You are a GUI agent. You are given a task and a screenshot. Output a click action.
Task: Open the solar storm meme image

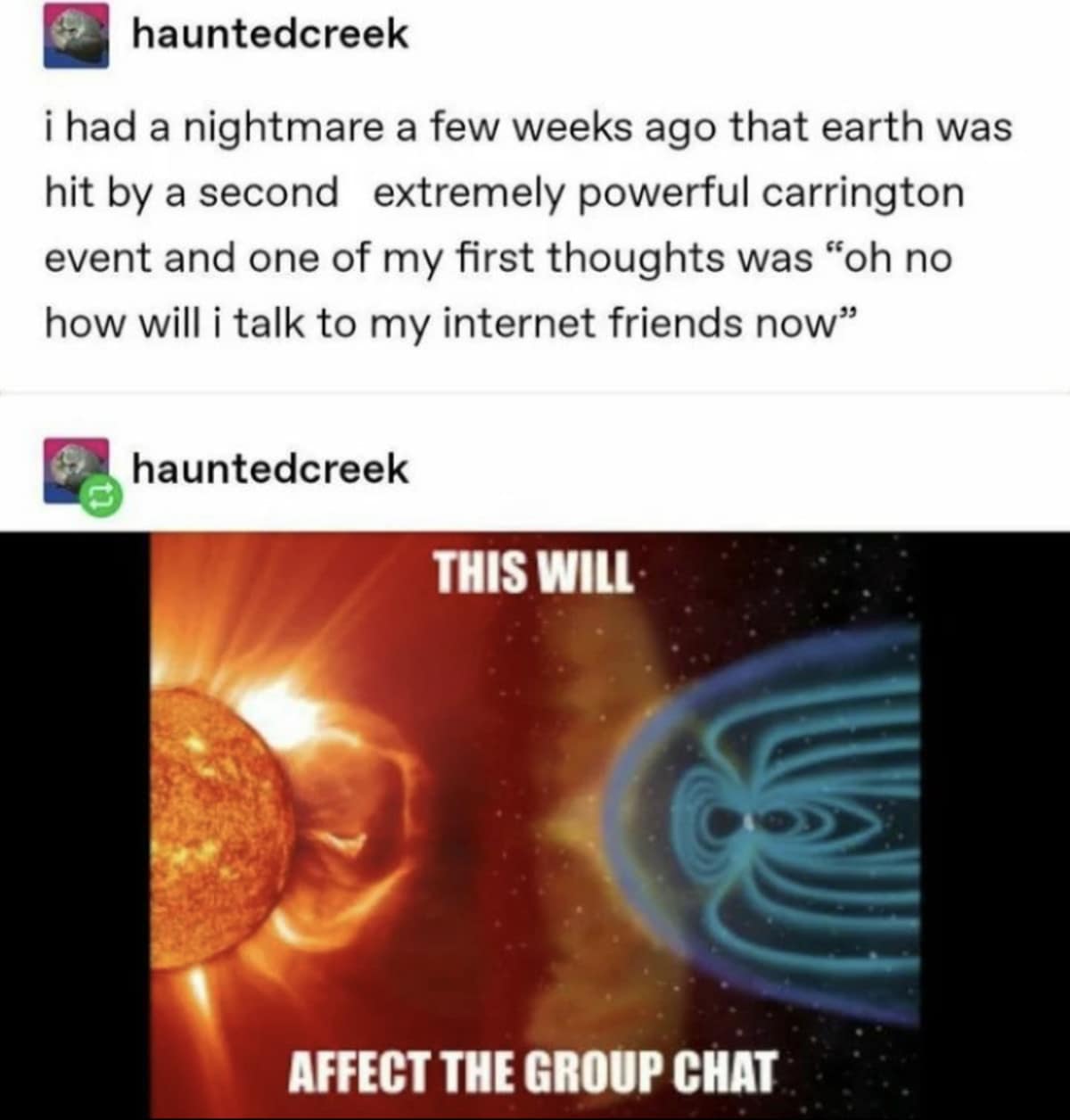(535, 825)
